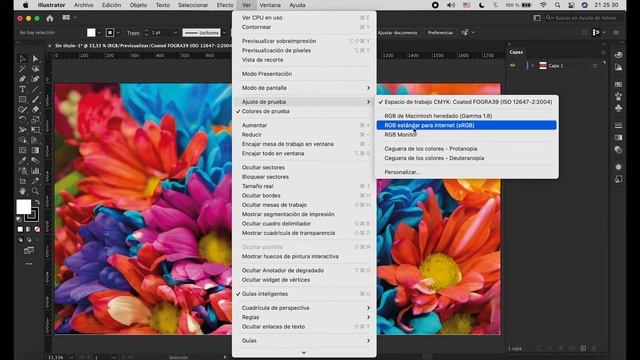Go to Home screen icon
This screenshot has height=360, width=640.
point(50,18)
